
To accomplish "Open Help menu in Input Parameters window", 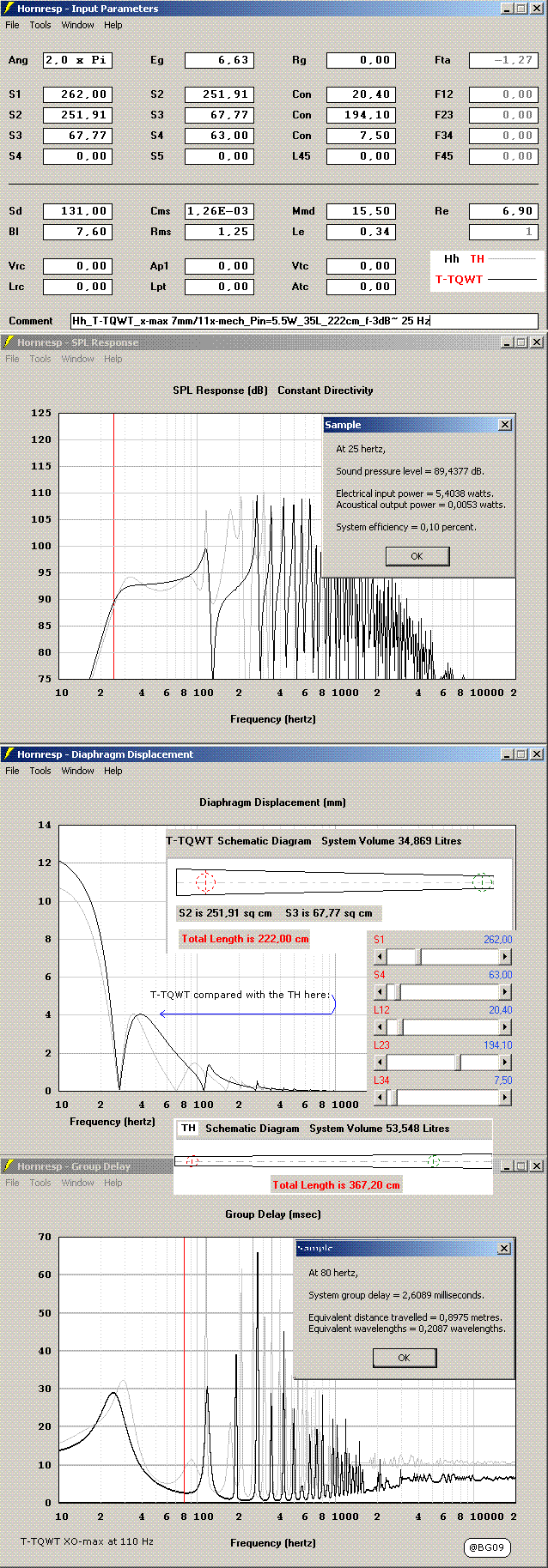I will click(113, 25).
